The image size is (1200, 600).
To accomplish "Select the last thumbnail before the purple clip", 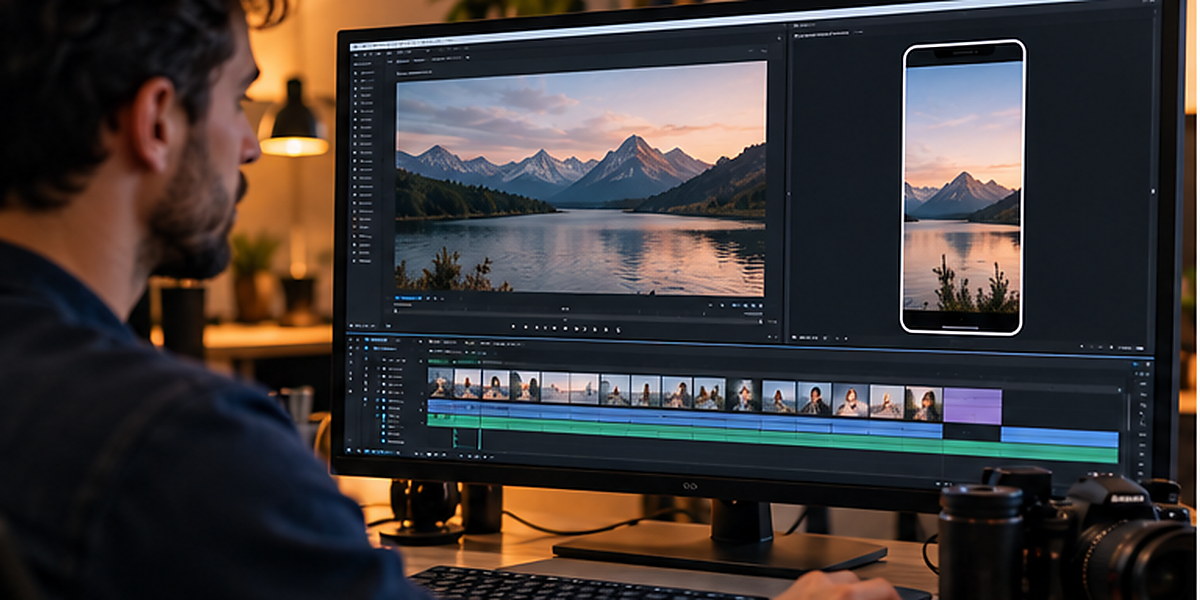I will pos(924,403).
